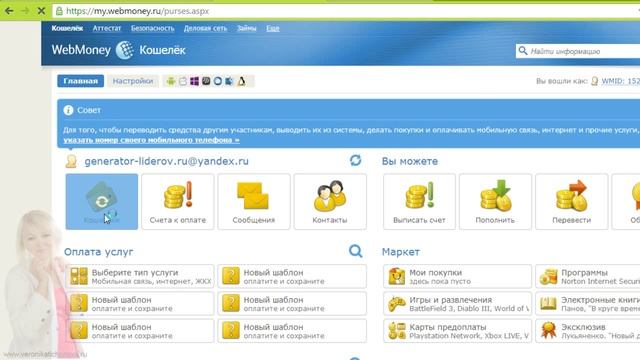Refresh account data with circular arrows icon
This screenshot has height=360, width=640.
click(356, 160)
